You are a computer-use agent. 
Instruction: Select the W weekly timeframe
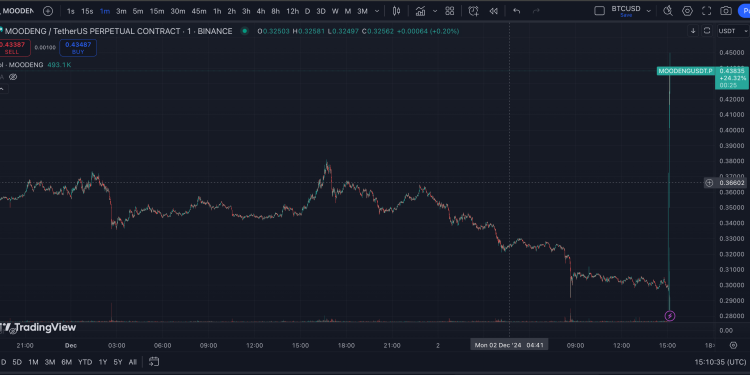click(x=335, y=11)
